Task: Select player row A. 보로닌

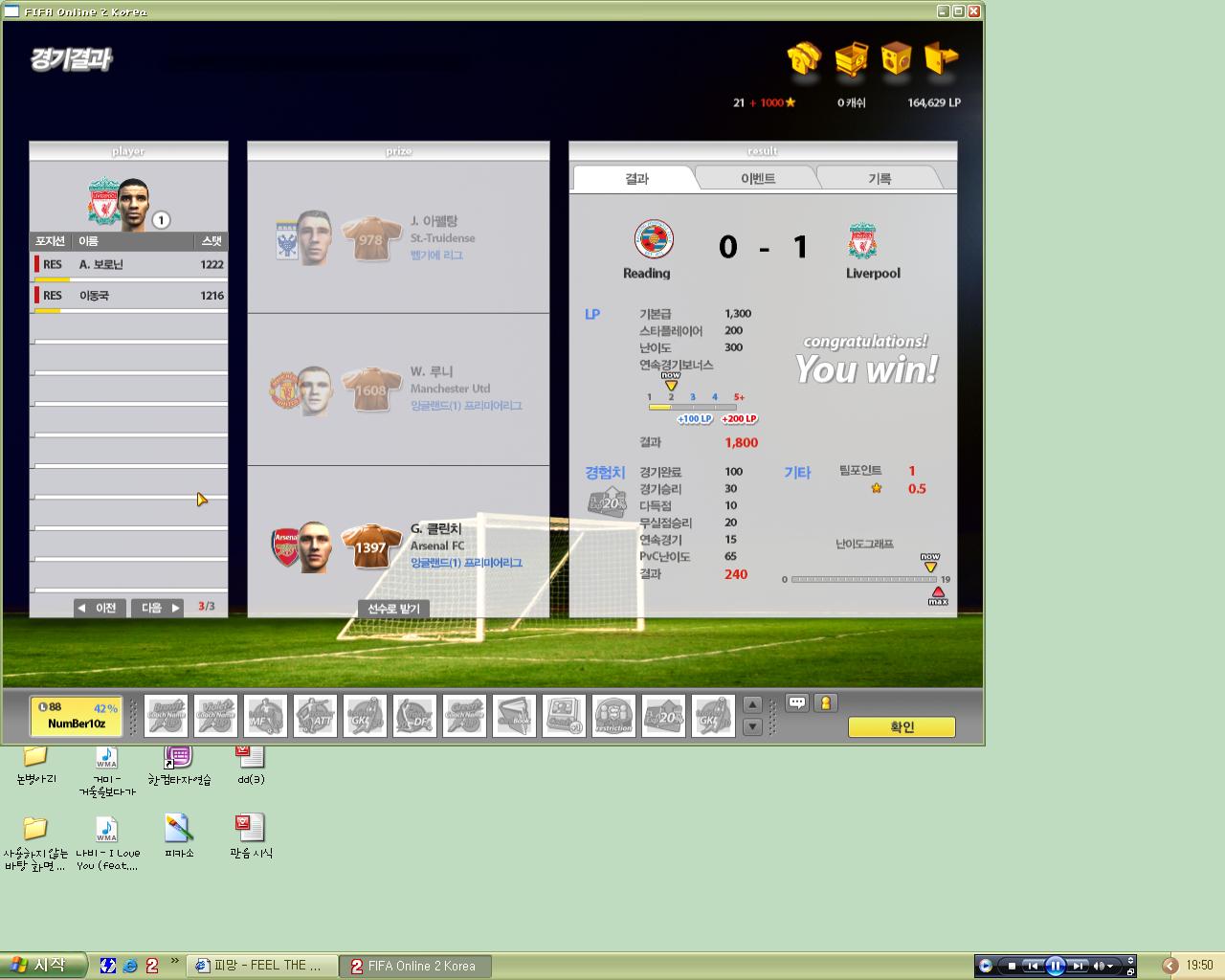Action: point(129,265)
